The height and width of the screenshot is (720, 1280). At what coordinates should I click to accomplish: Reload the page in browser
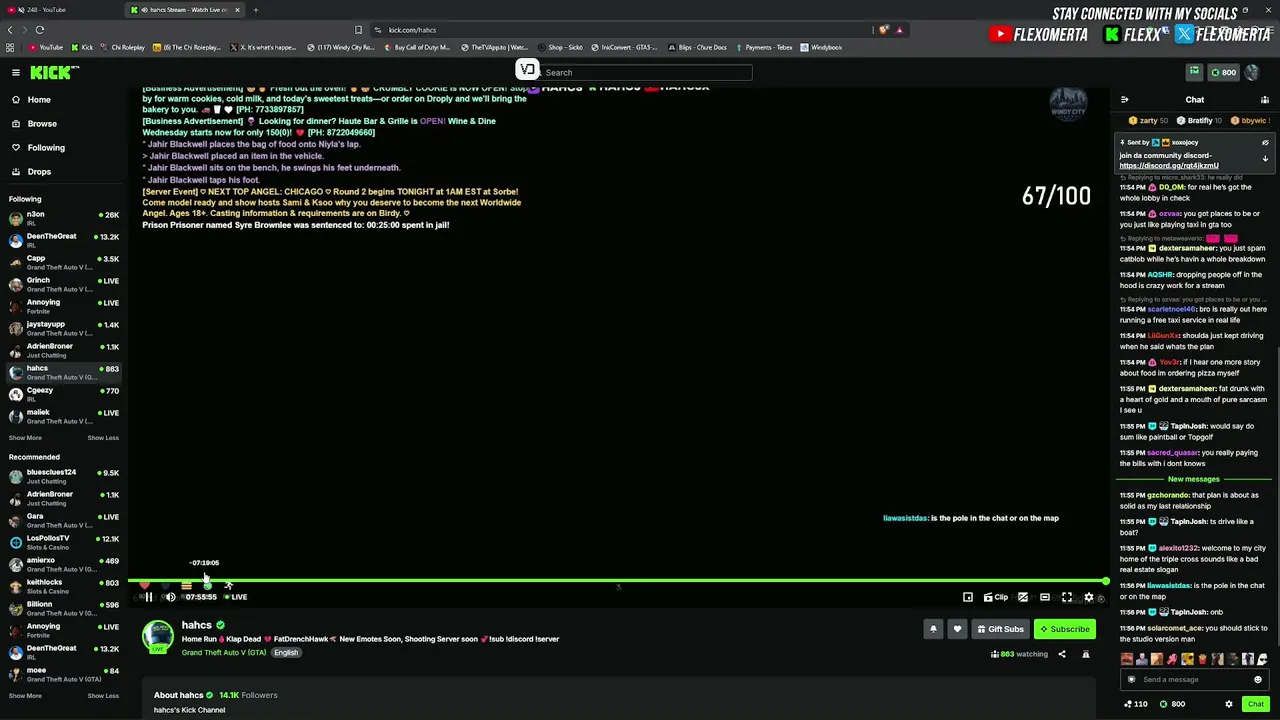(x=40, y=30)
